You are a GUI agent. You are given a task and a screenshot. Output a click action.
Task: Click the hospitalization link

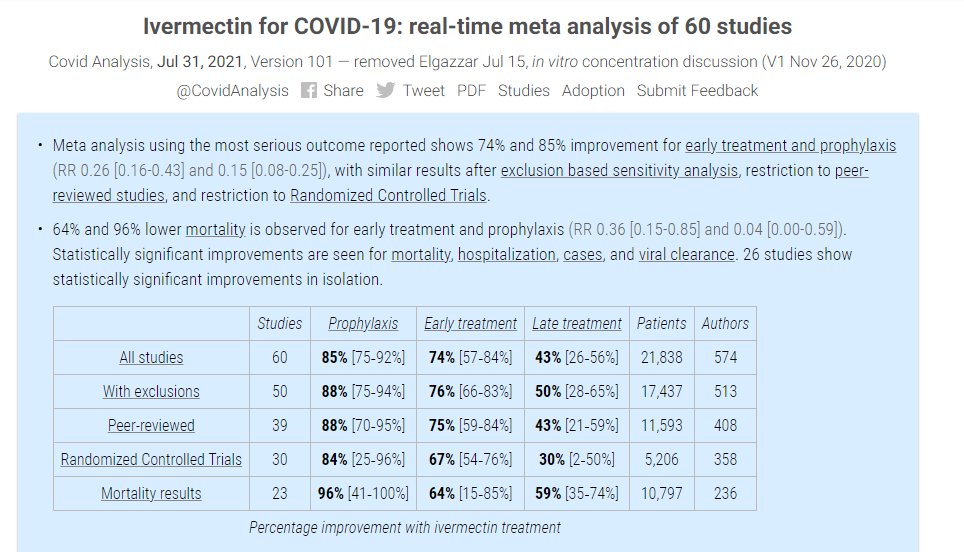[506, 254]
